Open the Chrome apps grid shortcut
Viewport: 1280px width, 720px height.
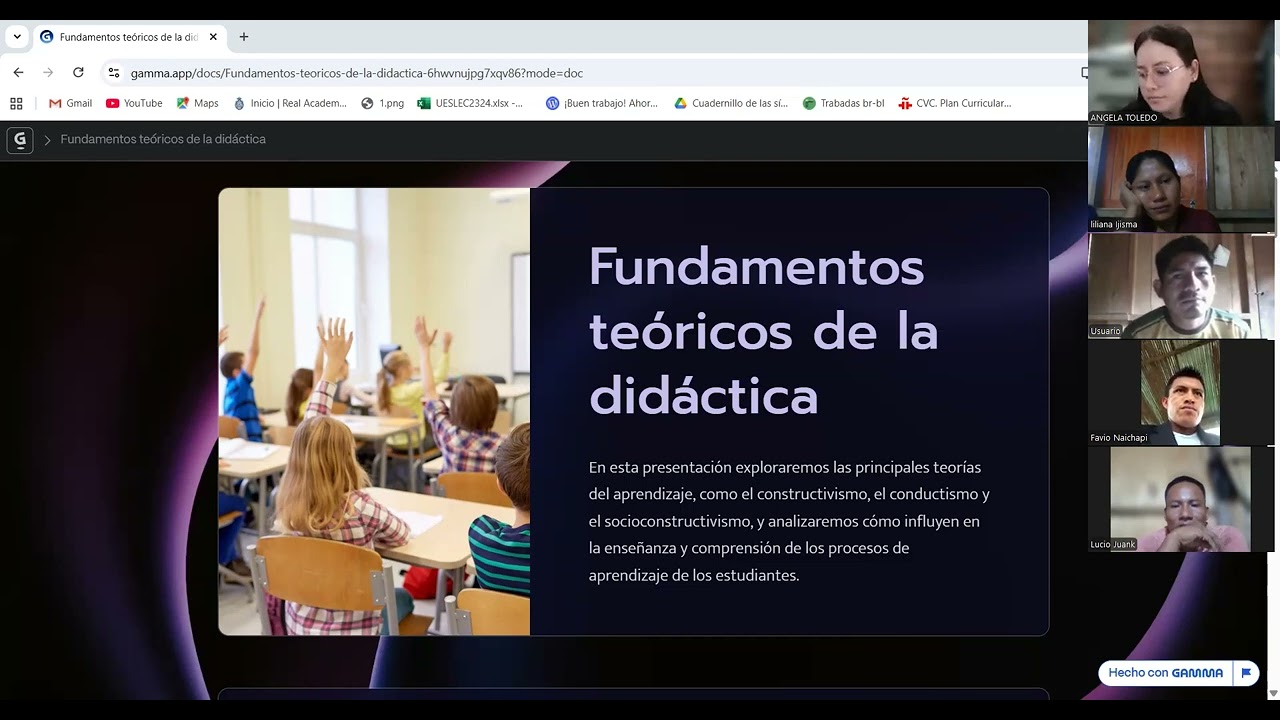pyautogui.click(x=16, y=103)
